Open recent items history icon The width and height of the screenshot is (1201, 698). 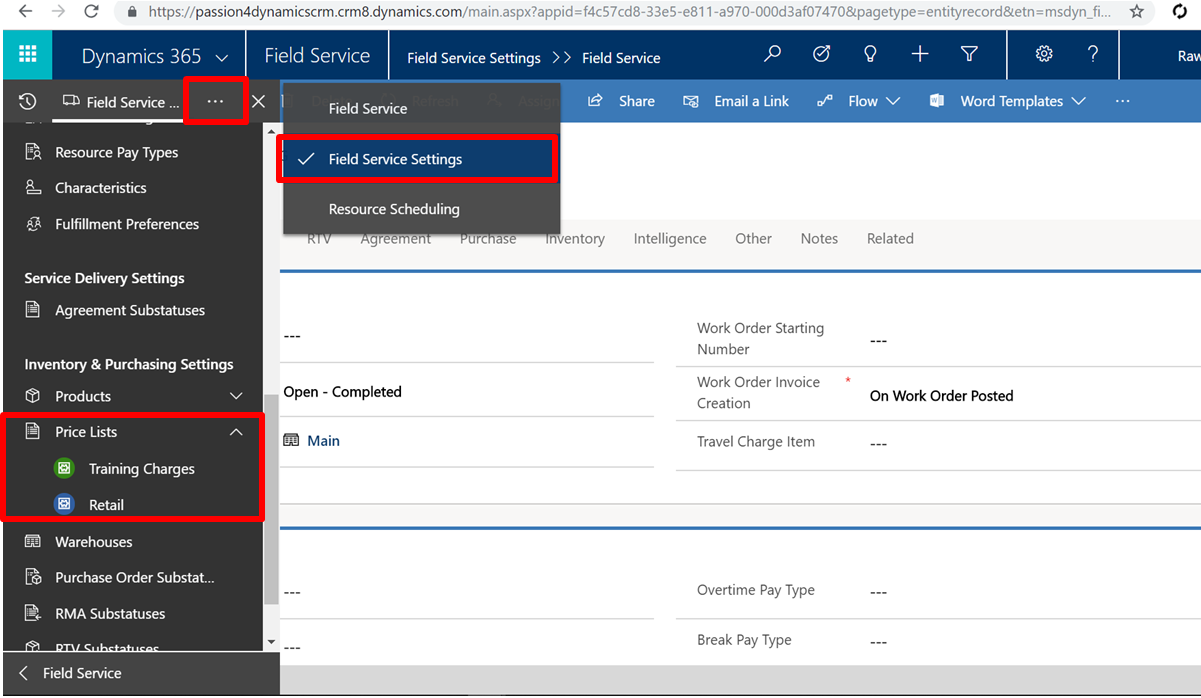click(x=28, y=102)
